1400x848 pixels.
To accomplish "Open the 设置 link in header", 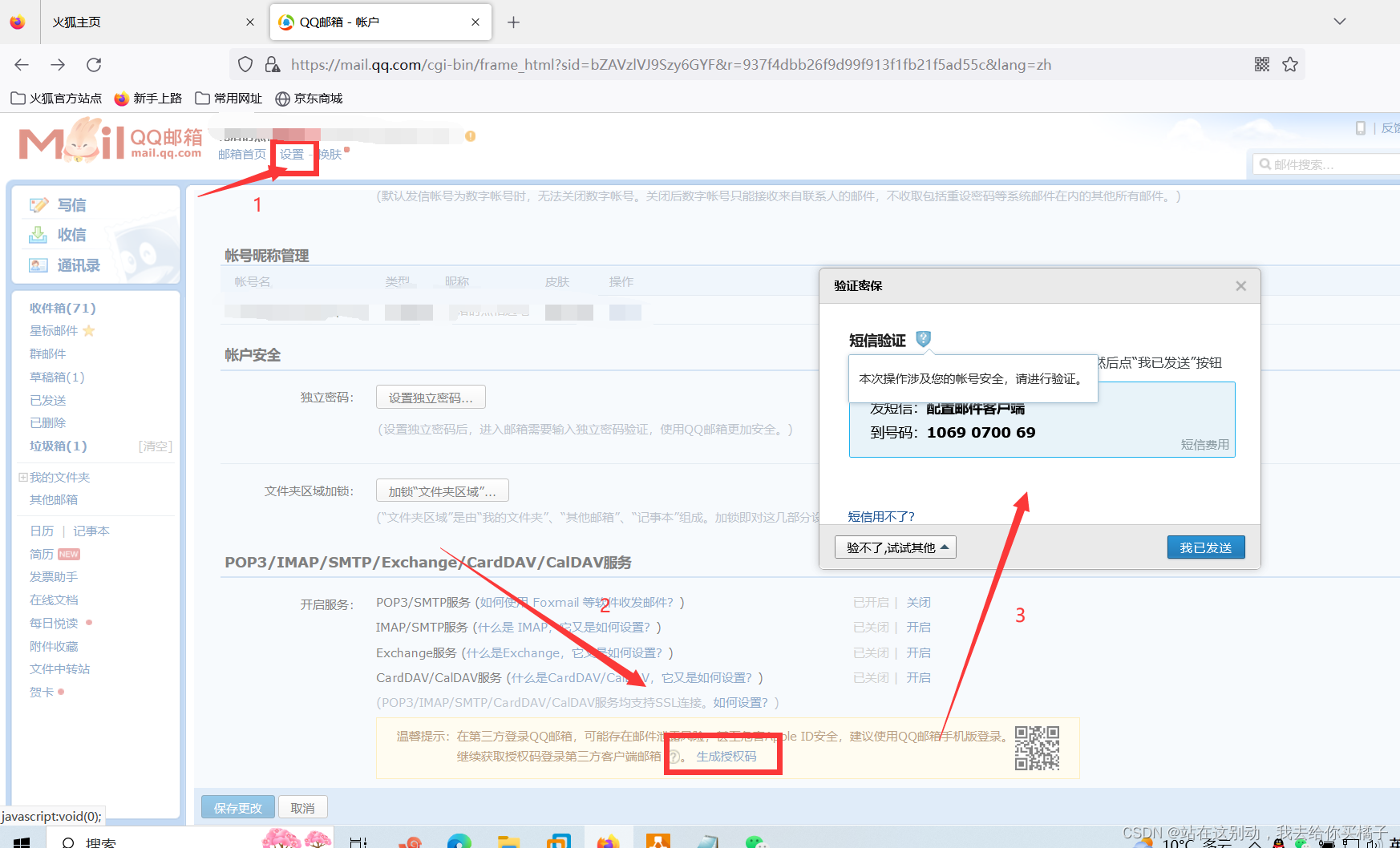I will [292, 155].
